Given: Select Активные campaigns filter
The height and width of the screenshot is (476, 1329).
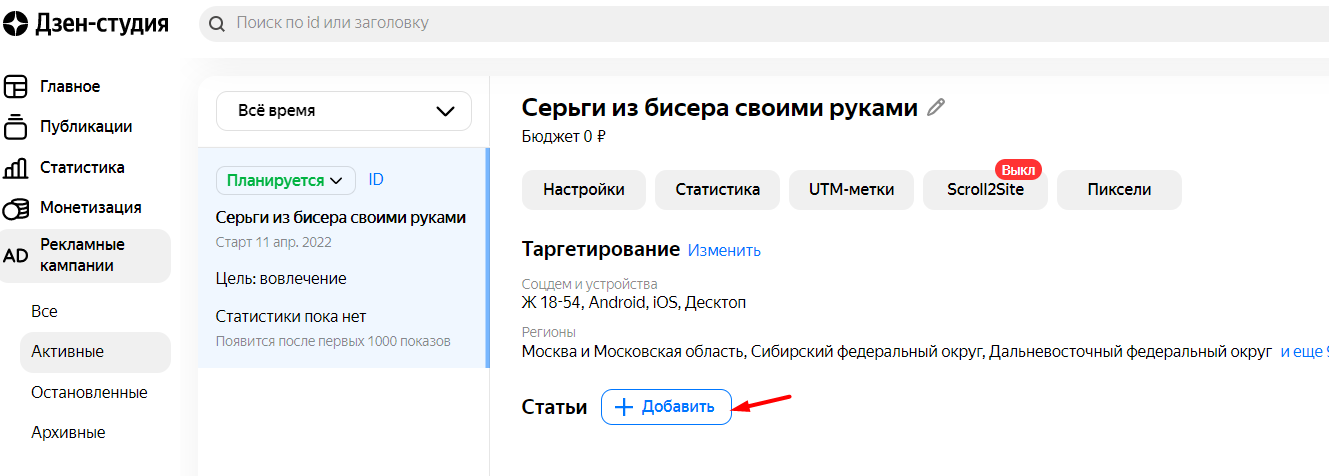Looking at the screenshot, I should [95, 352].
